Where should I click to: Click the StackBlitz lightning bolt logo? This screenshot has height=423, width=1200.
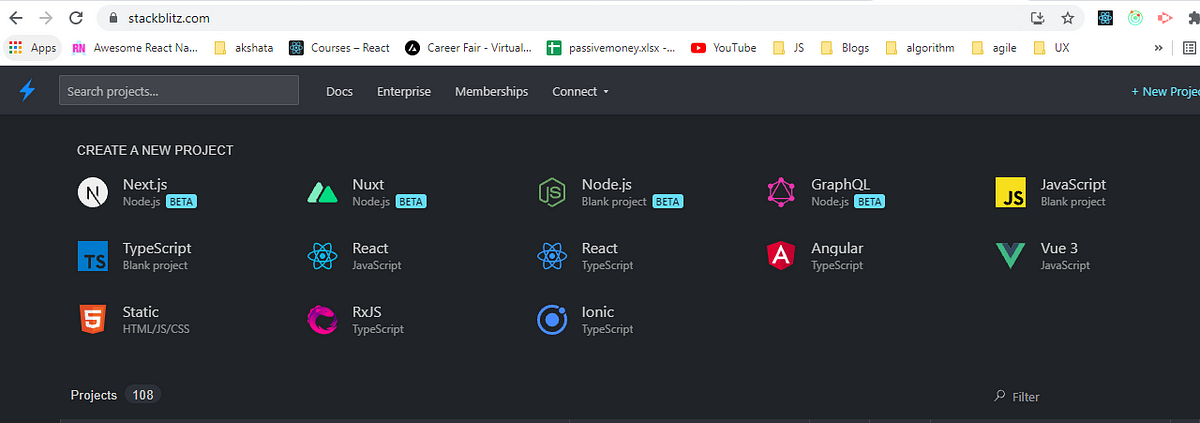[x=27, y=91]
